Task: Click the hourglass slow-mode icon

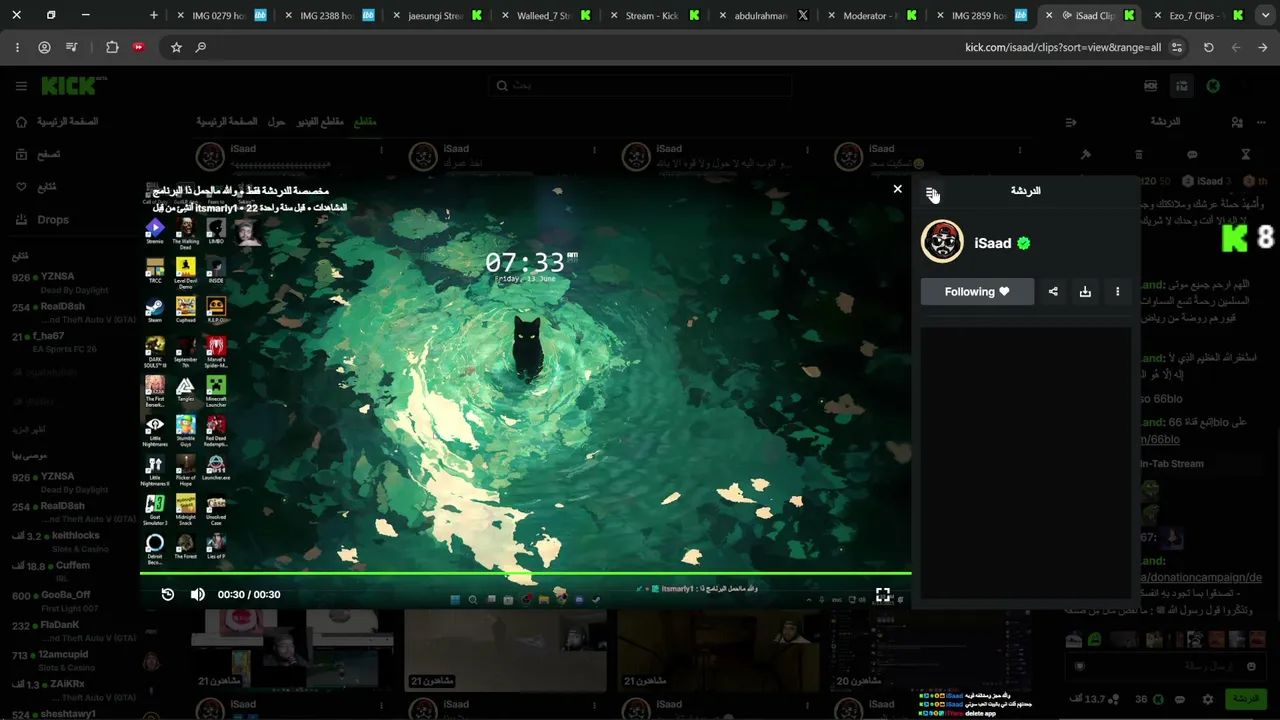Action: click(1245, 155)
